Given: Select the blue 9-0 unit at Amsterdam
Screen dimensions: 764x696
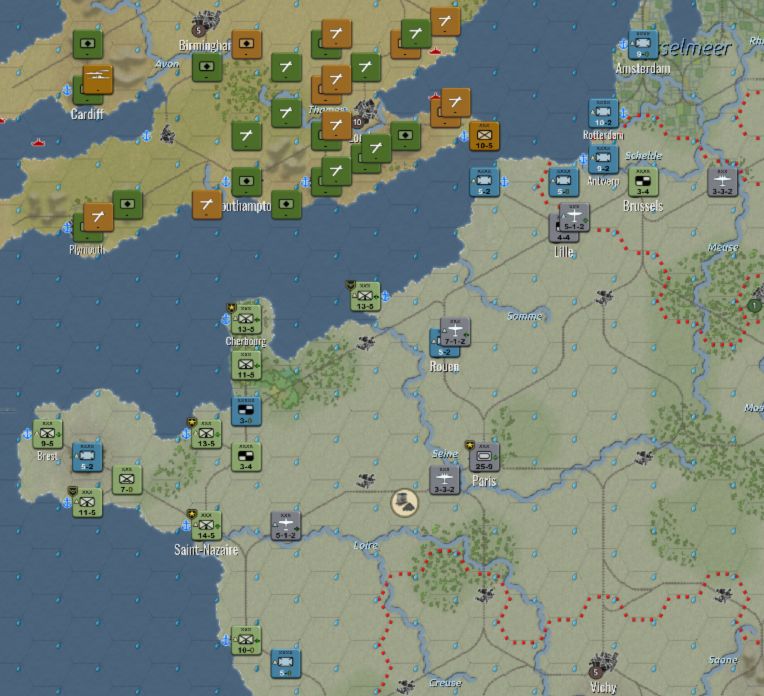Looking at the screenshot, I should pyautogui.click(x=643, y=45).
